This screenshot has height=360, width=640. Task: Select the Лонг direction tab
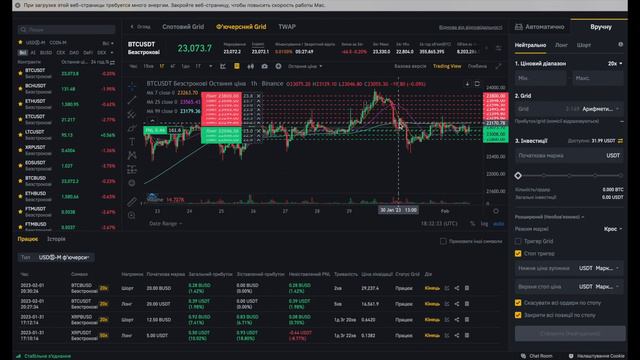(x=561, y=45)
